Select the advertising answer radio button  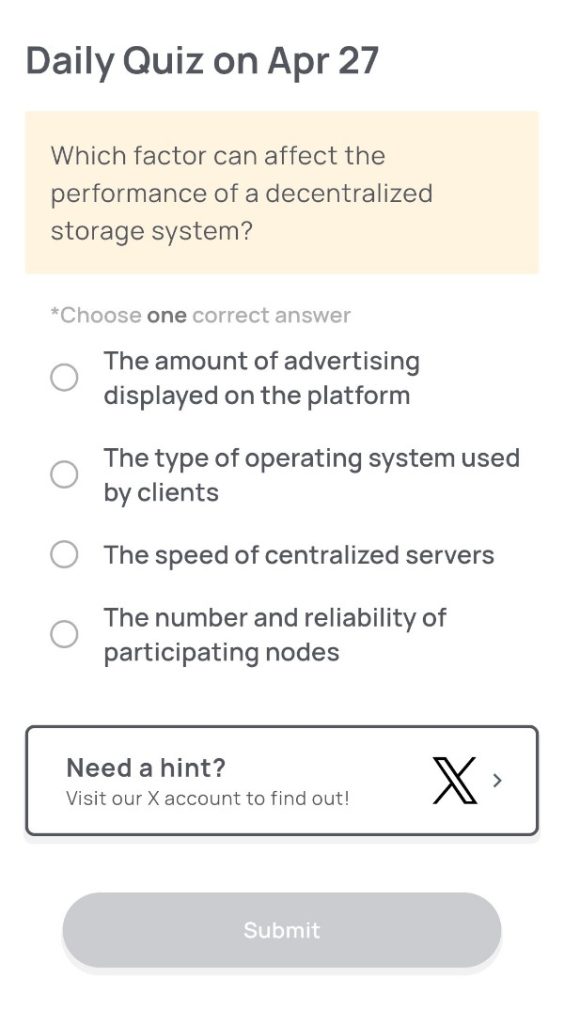[x=64, y=377]
